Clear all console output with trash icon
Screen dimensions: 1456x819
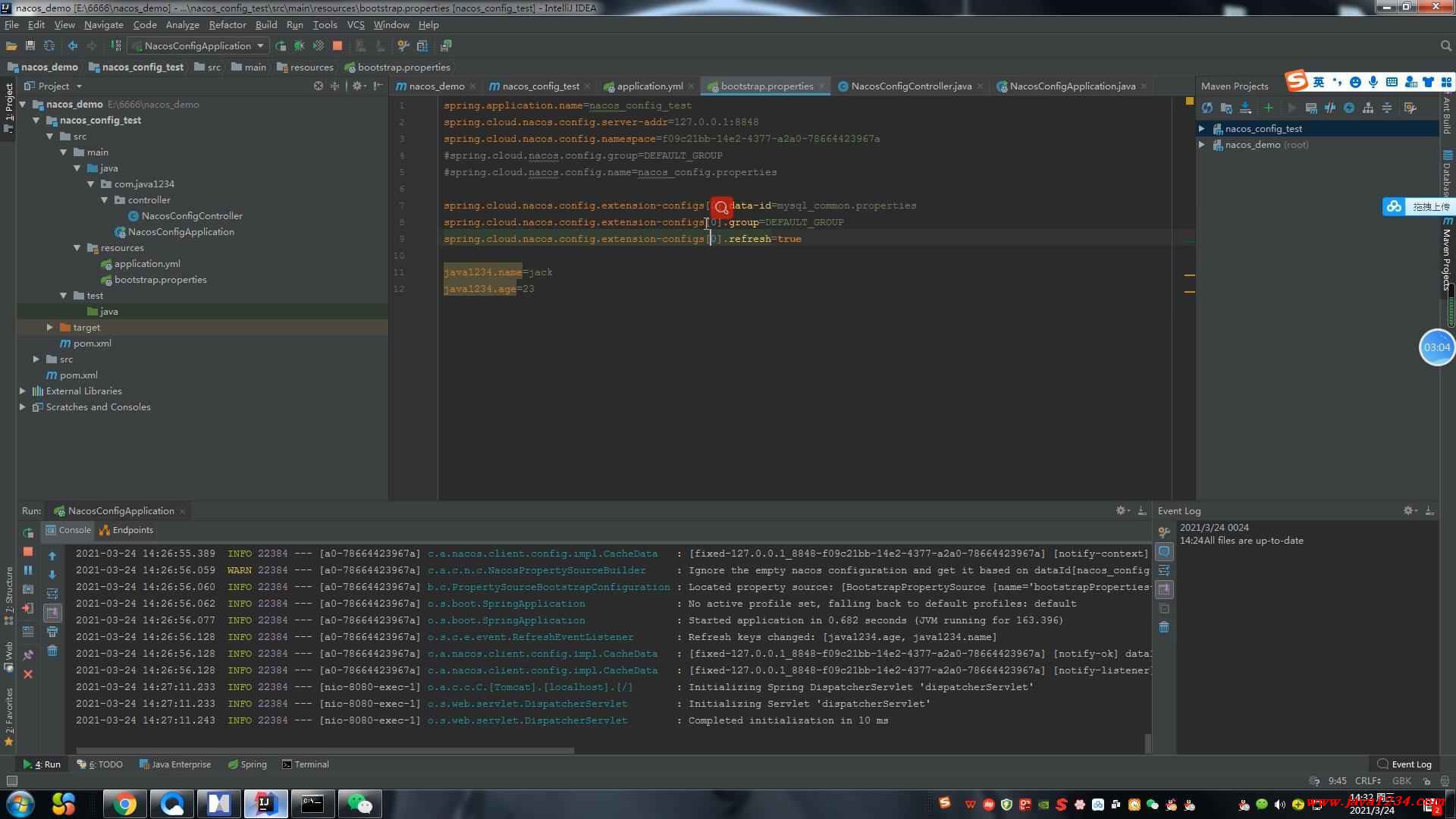52,651
